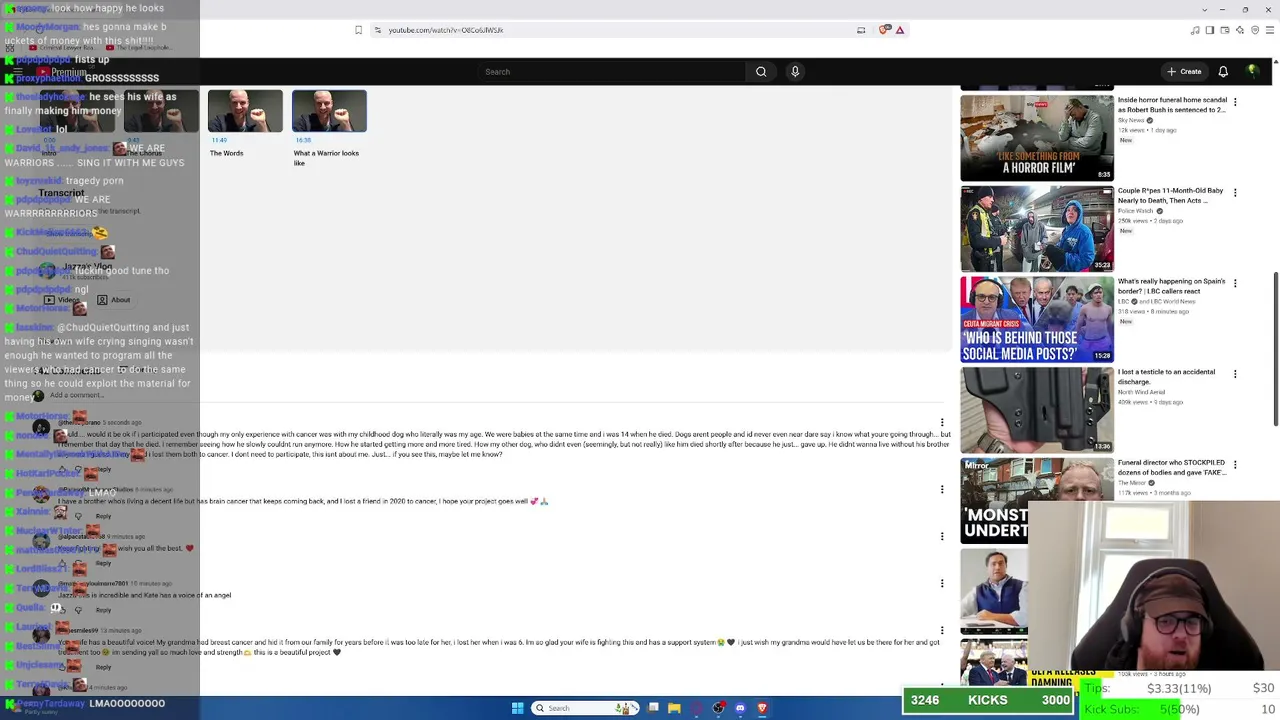Open options for grandma breast cancer comment
1280x720 pixels.
pyautogui.click(x=941, y=630)
